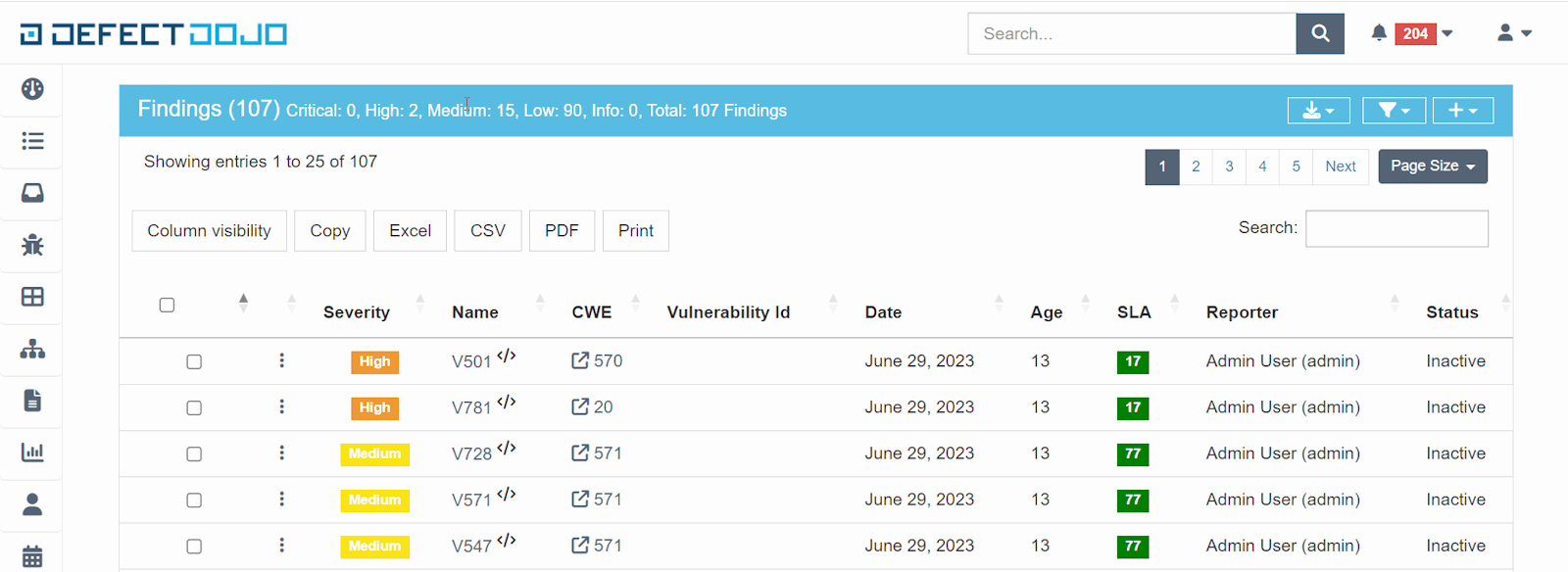Open the user account dropdown

1514,33
